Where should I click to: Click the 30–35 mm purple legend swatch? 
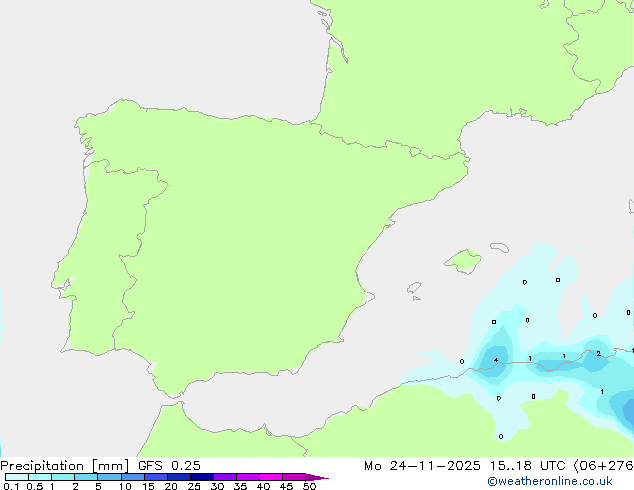coord(225,477)
